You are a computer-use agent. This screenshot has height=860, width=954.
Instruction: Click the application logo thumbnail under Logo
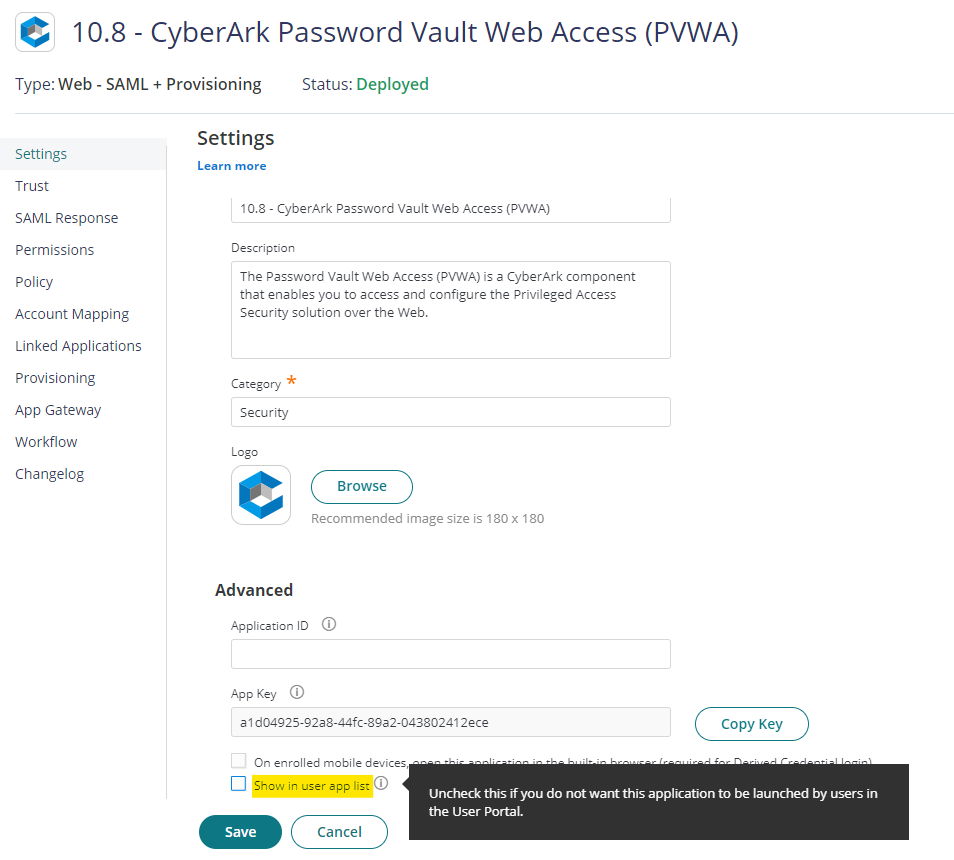tap(261, 494)
